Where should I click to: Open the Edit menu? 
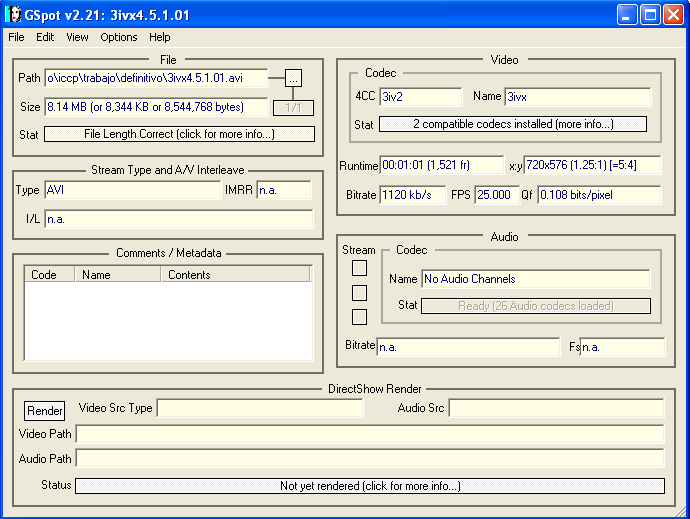pos(45,37)
